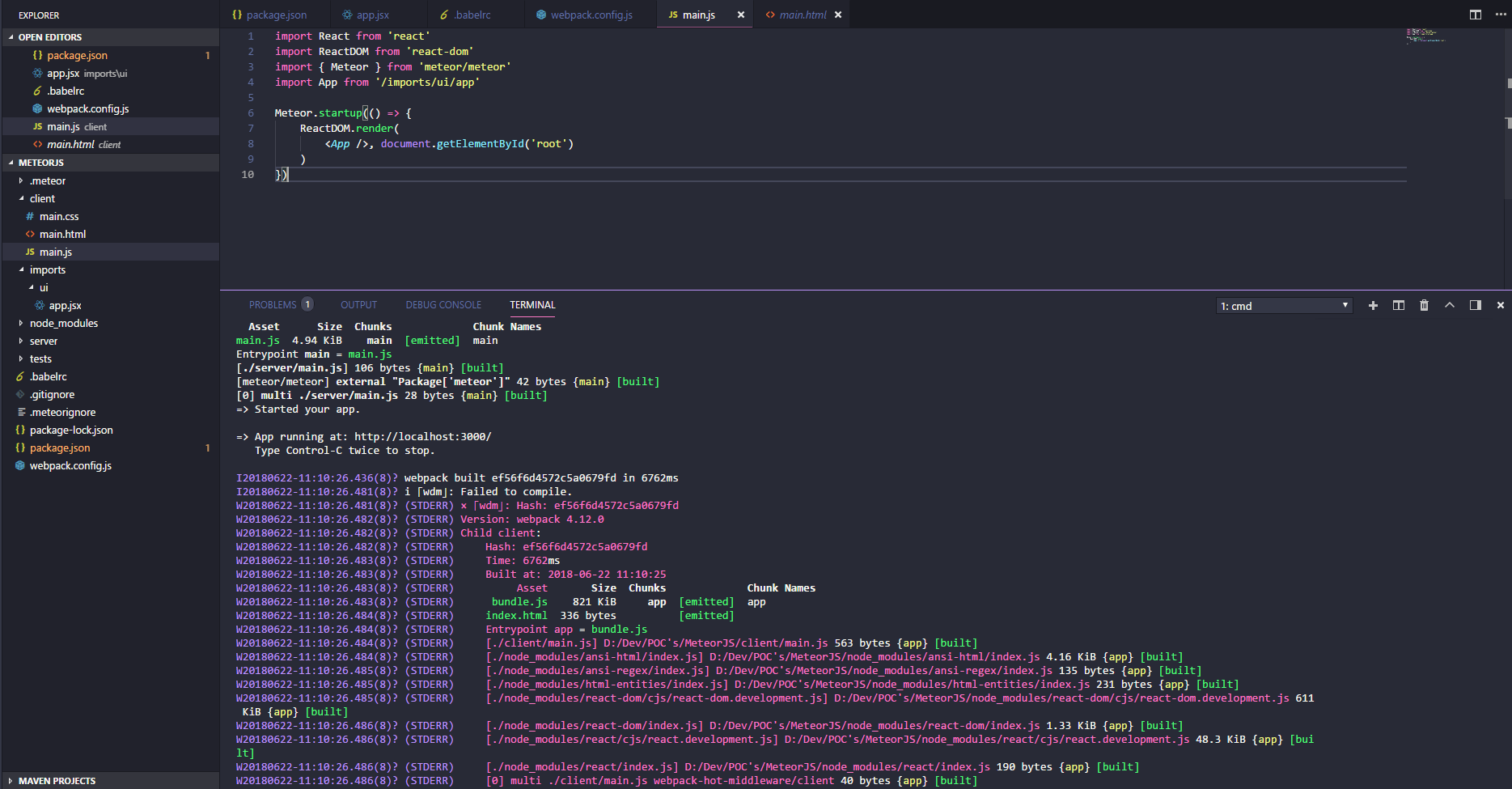Close the terminal panel
1512x789 pixels.
[1501, 305]
